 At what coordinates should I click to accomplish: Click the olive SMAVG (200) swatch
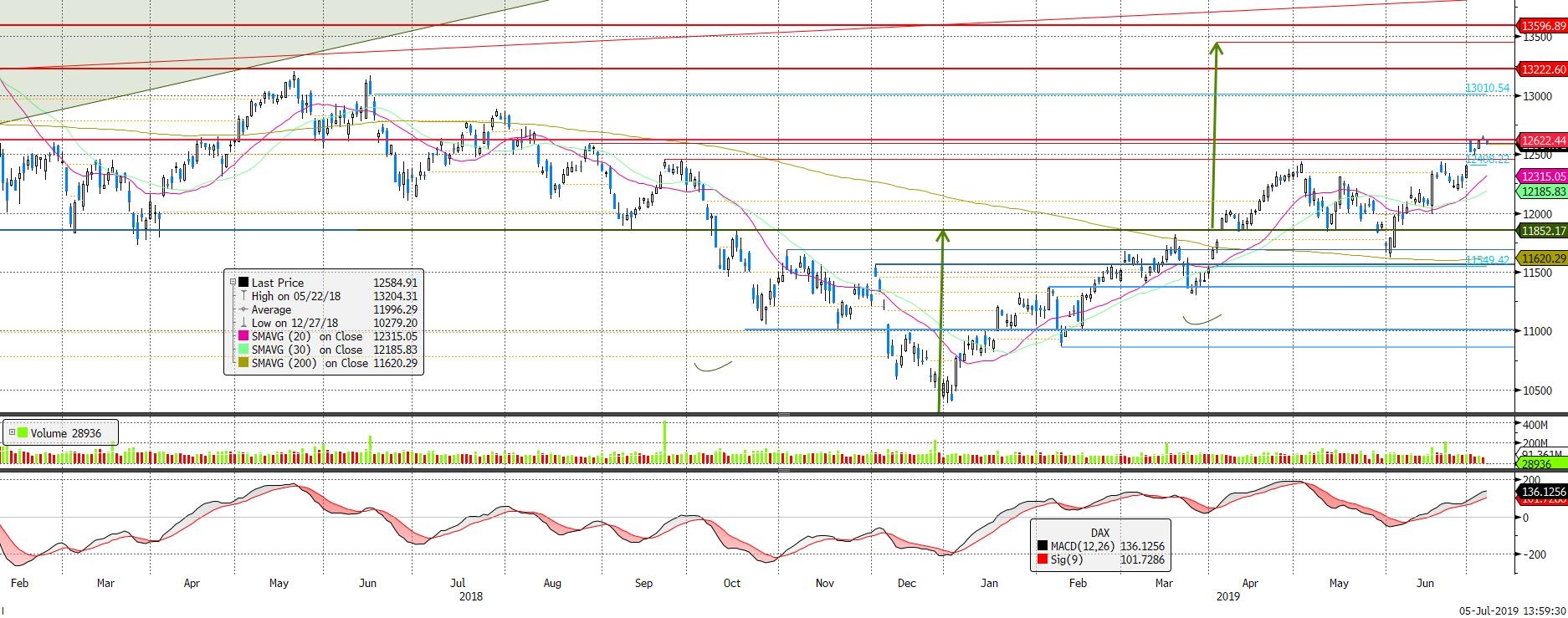pyautogui.click(x=243, y=363)
